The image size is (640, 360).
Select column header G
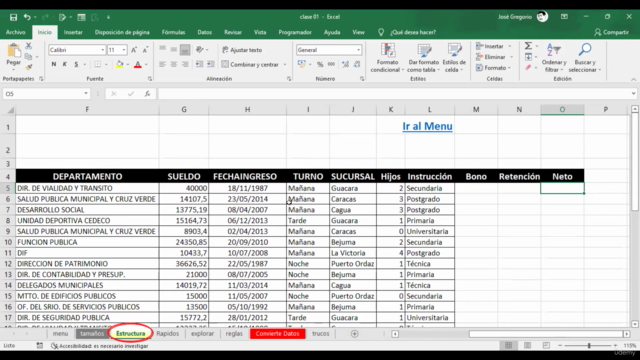(184, 109)
